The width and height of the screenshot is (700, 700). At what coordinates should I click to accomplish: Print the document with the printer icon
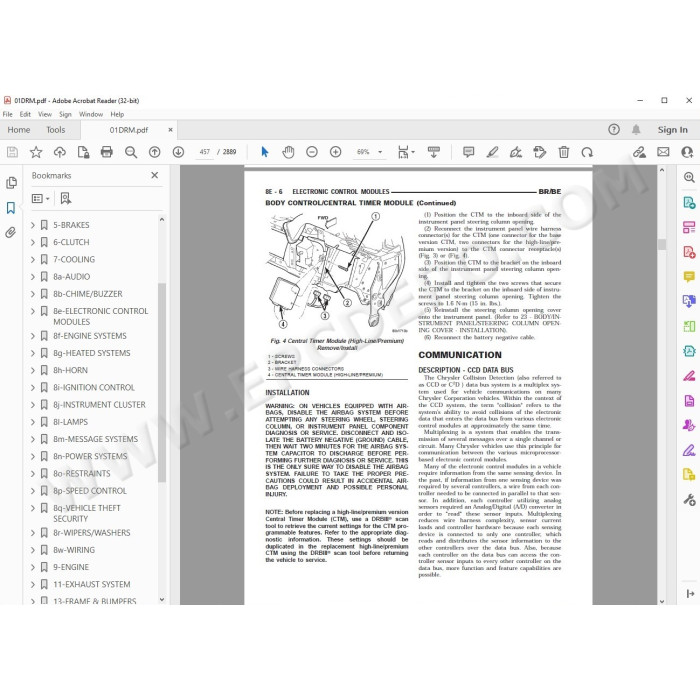point(107,152)
